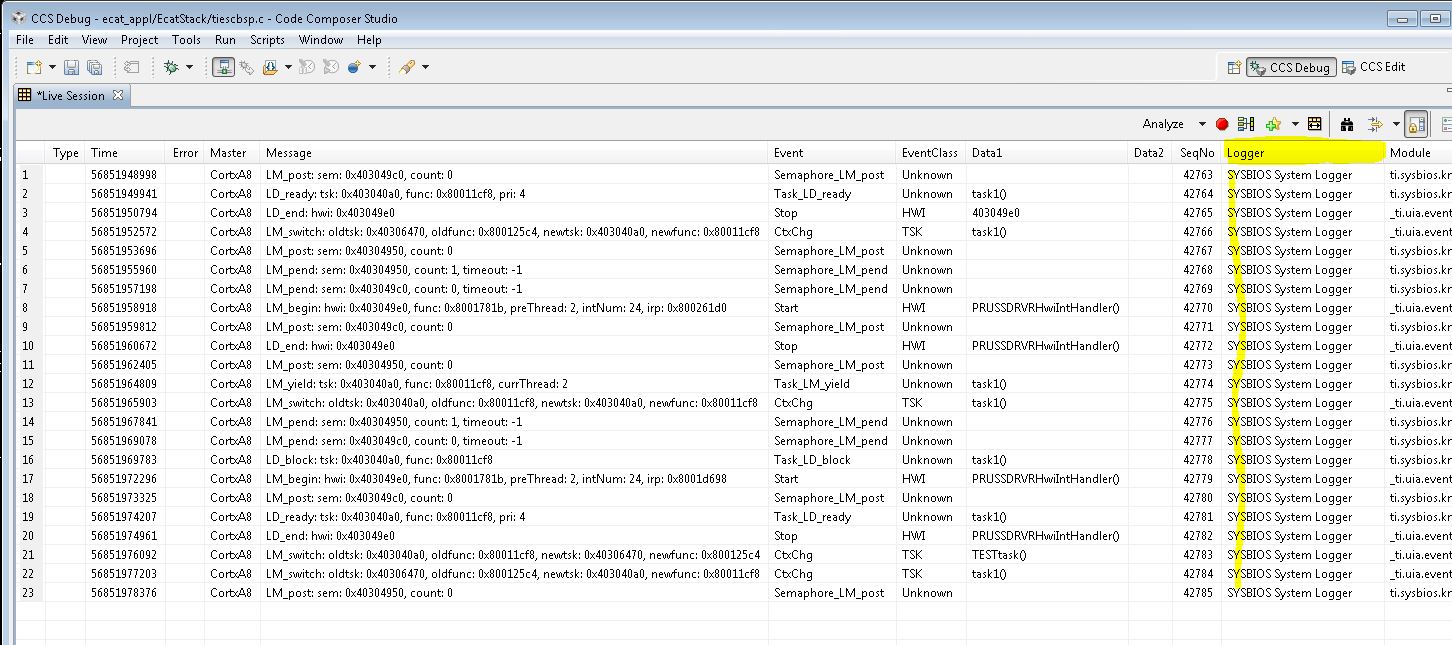
Task: Click the star bookmark icon in the session toolbar
Action: (1273, 124)
